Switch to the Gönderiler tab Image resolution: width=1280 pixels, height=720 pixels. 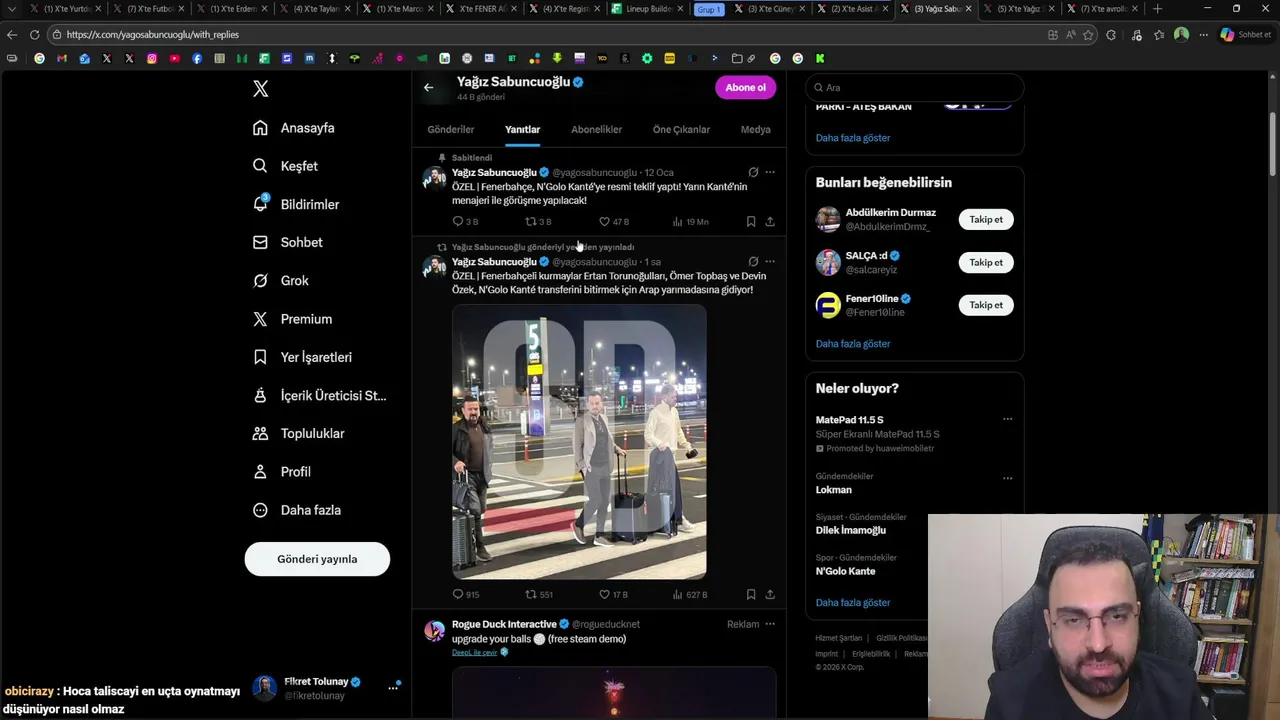coord(451,129)
